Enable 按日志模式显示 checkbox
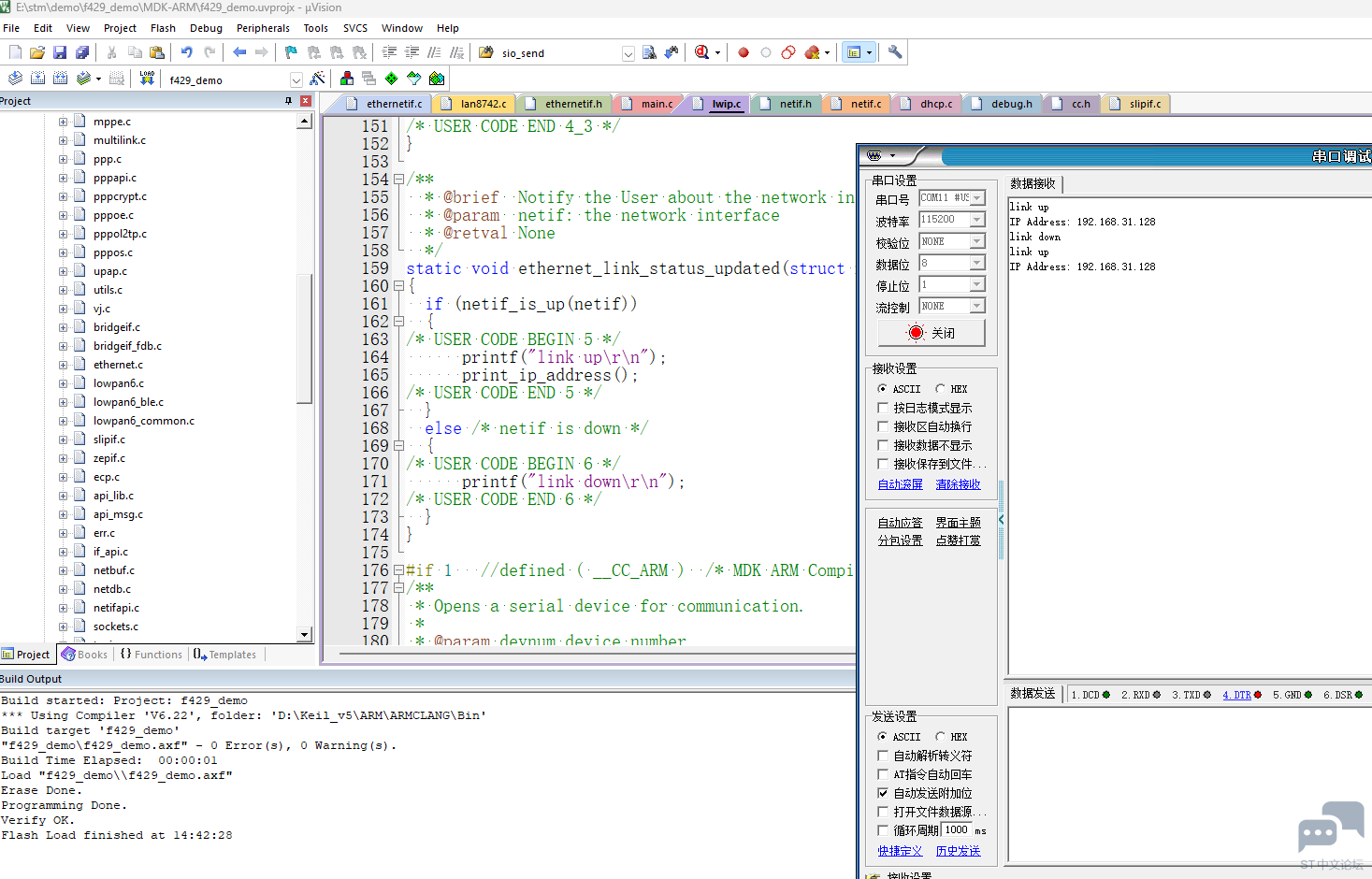The width and height of the screenshot is (1372, 879). click(x=883, y=408)
